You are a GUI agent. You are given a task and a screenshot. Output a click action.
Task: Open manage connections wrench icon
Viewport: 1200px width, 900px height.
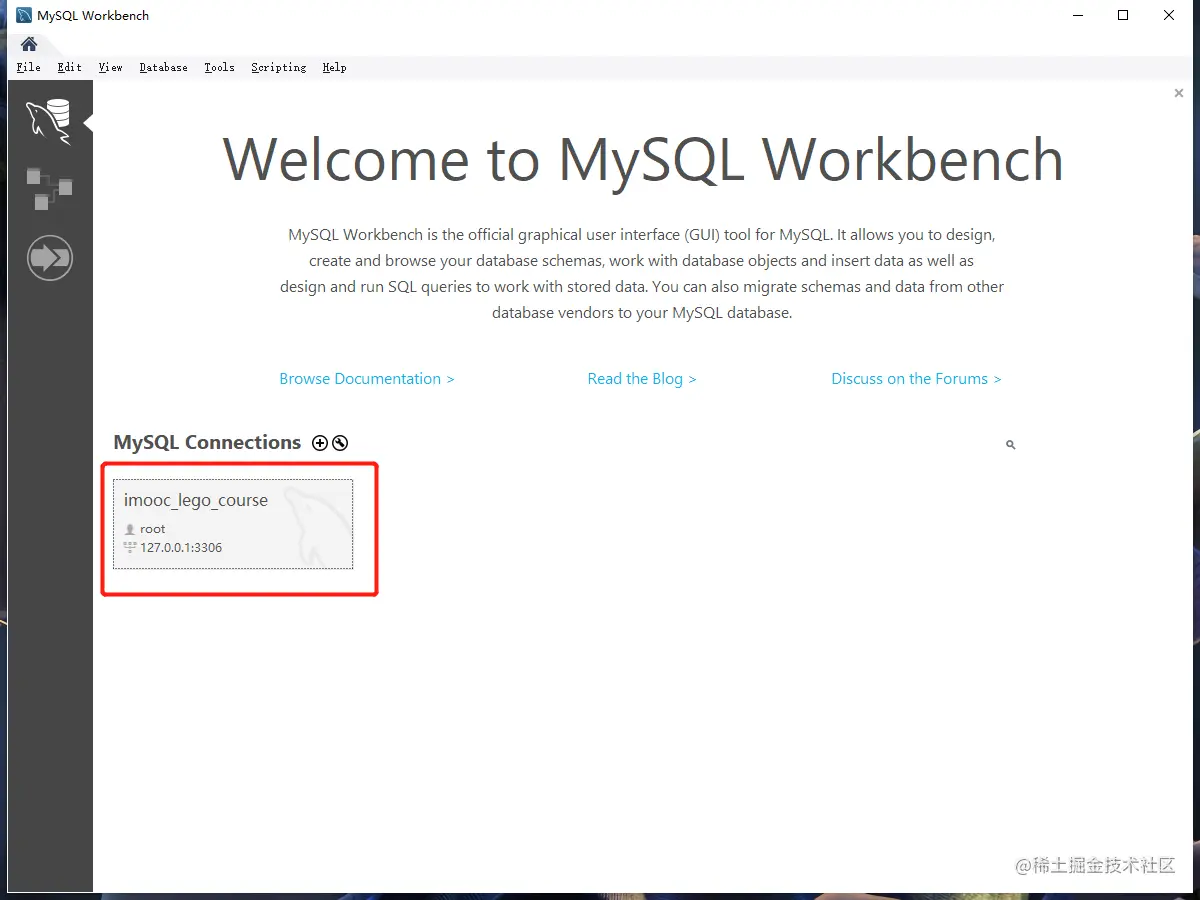pos(340,443)
